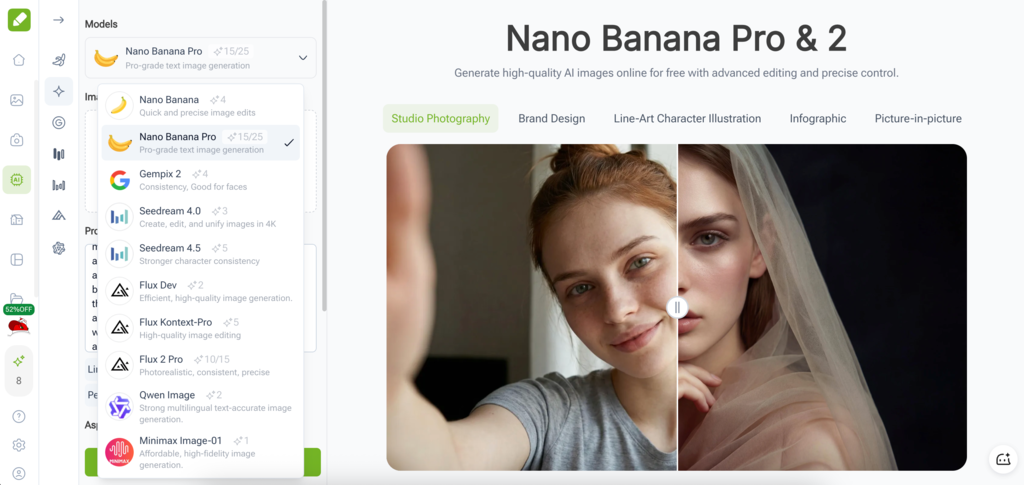Open the chat assistant icon bottom right

[1003, 459]
